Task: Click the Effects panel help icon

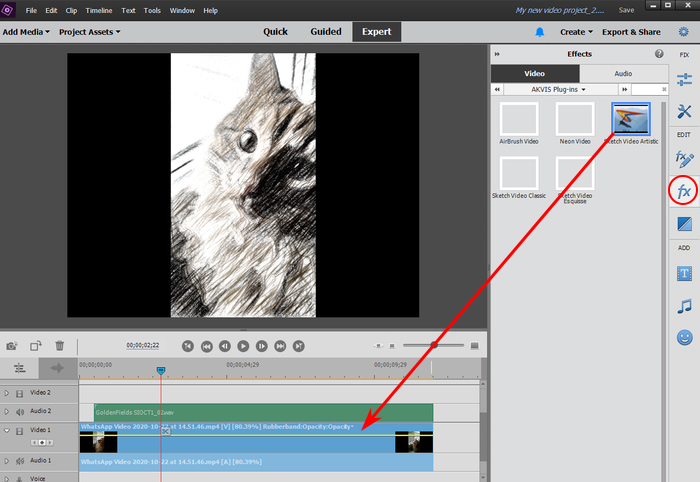Action: [x=659, y=54]
